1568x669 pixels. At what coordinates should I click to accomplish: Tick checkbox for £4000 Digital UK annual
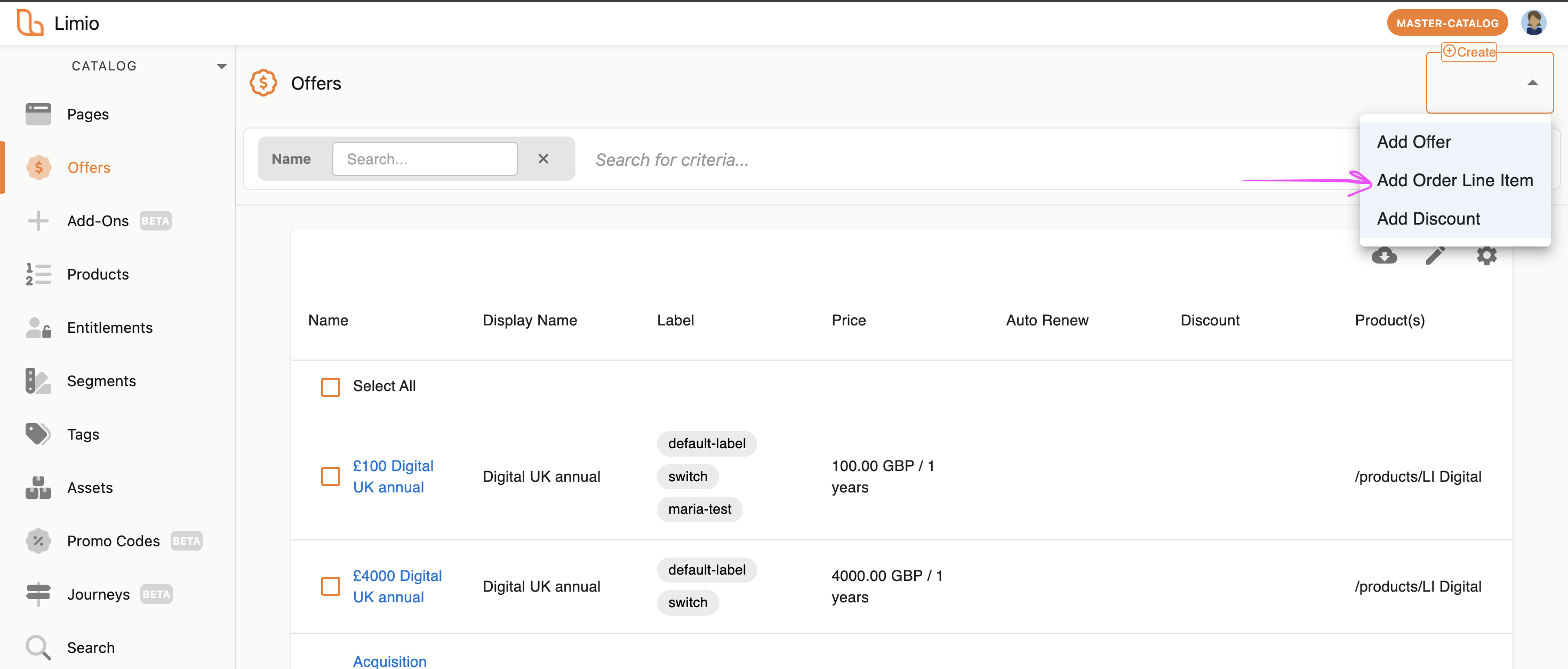[x=331, y=586]
